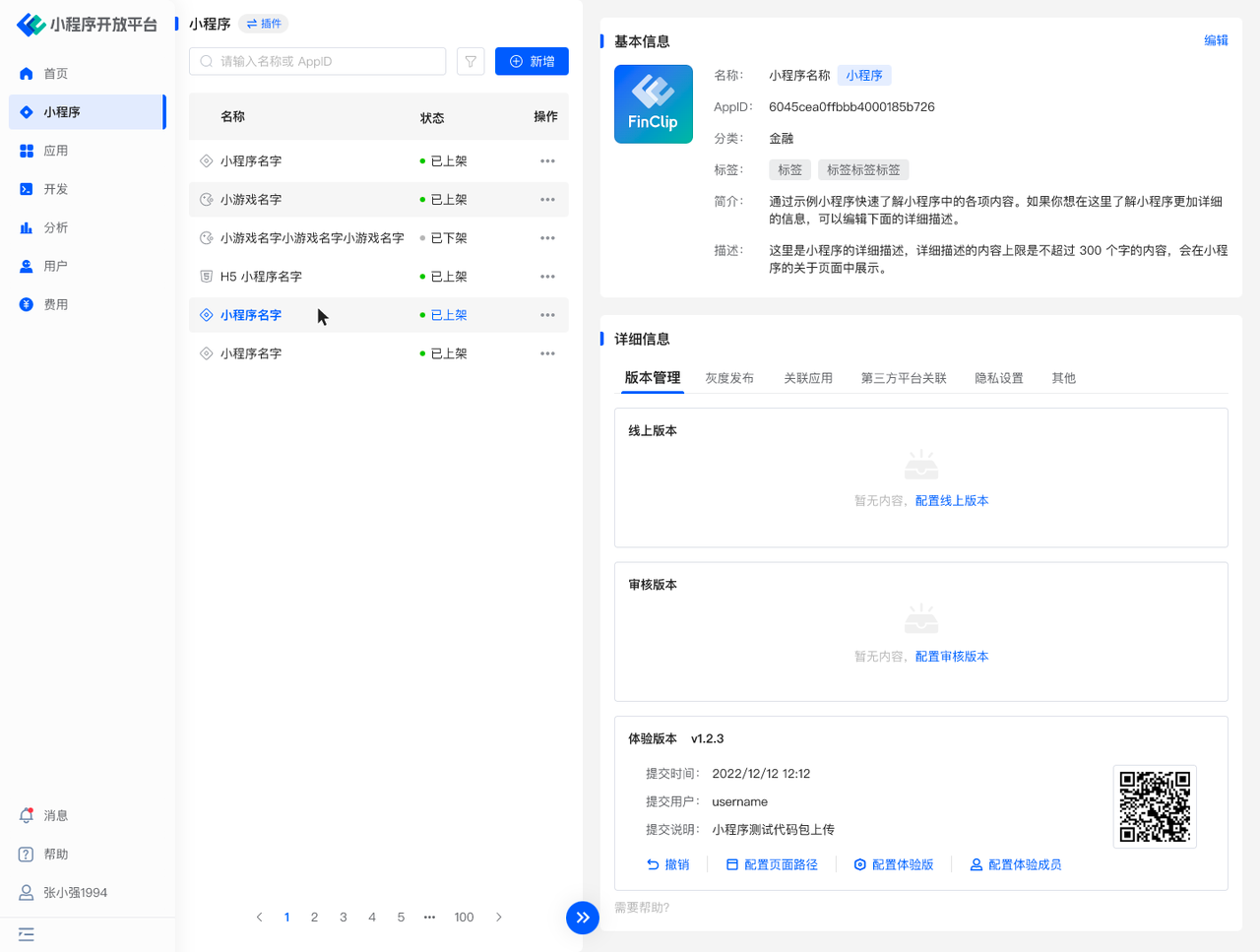Screen dimensions: 1260x952
Task: Click the 消息 notification bell icon
Action: (x=27, y=815)
